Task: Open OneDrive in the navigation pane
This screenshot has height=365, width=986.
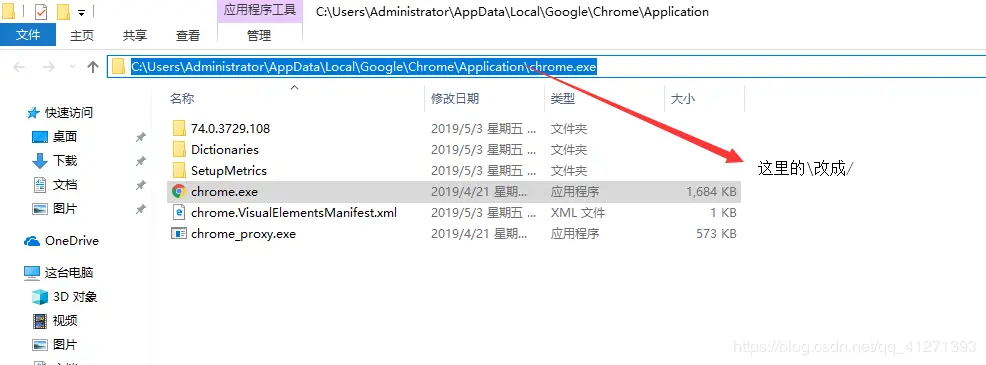Action: coord(72,241)
